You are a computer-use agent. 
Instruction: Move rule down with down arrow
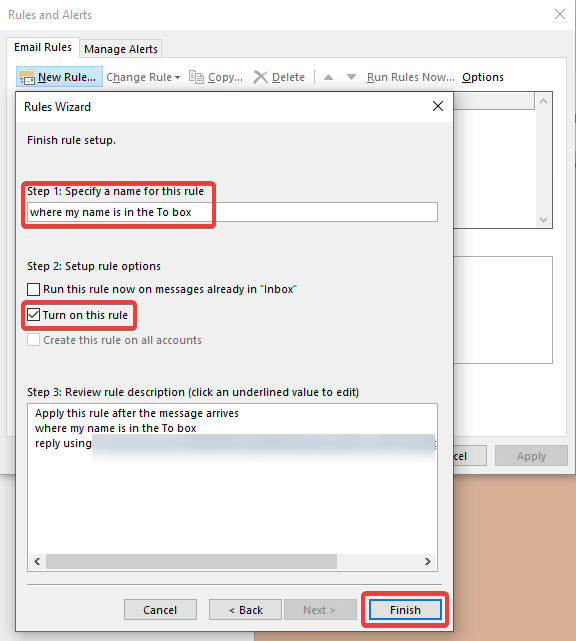351,77
